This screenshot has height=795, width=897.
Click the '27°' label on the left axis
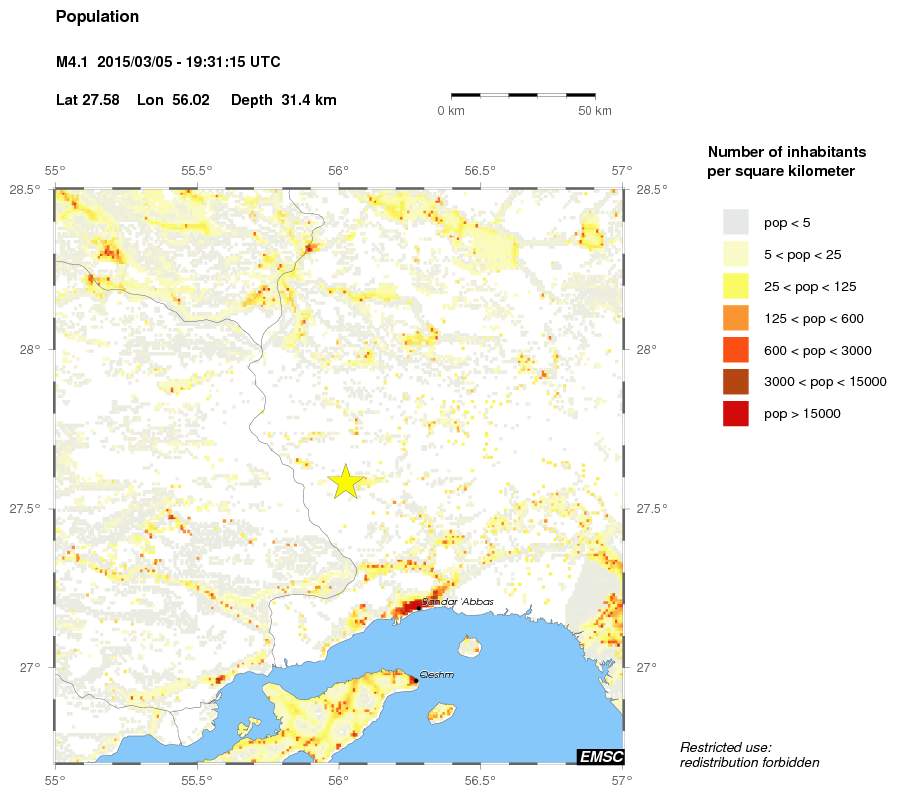point(30,667)
